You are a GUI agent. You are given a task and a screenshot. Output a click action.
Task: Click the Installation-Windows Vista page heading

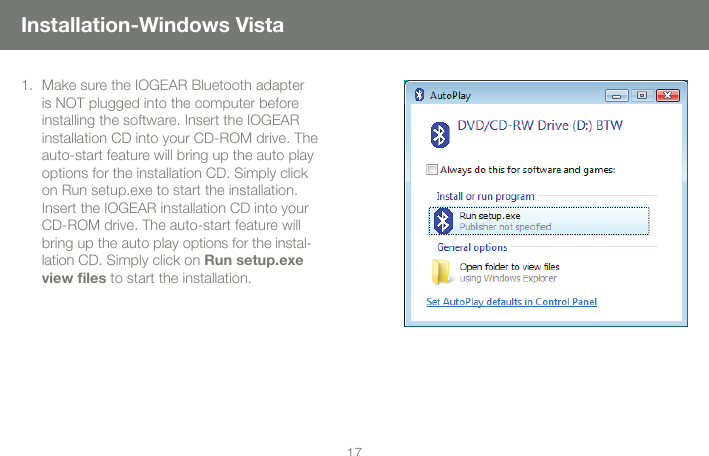152,25
